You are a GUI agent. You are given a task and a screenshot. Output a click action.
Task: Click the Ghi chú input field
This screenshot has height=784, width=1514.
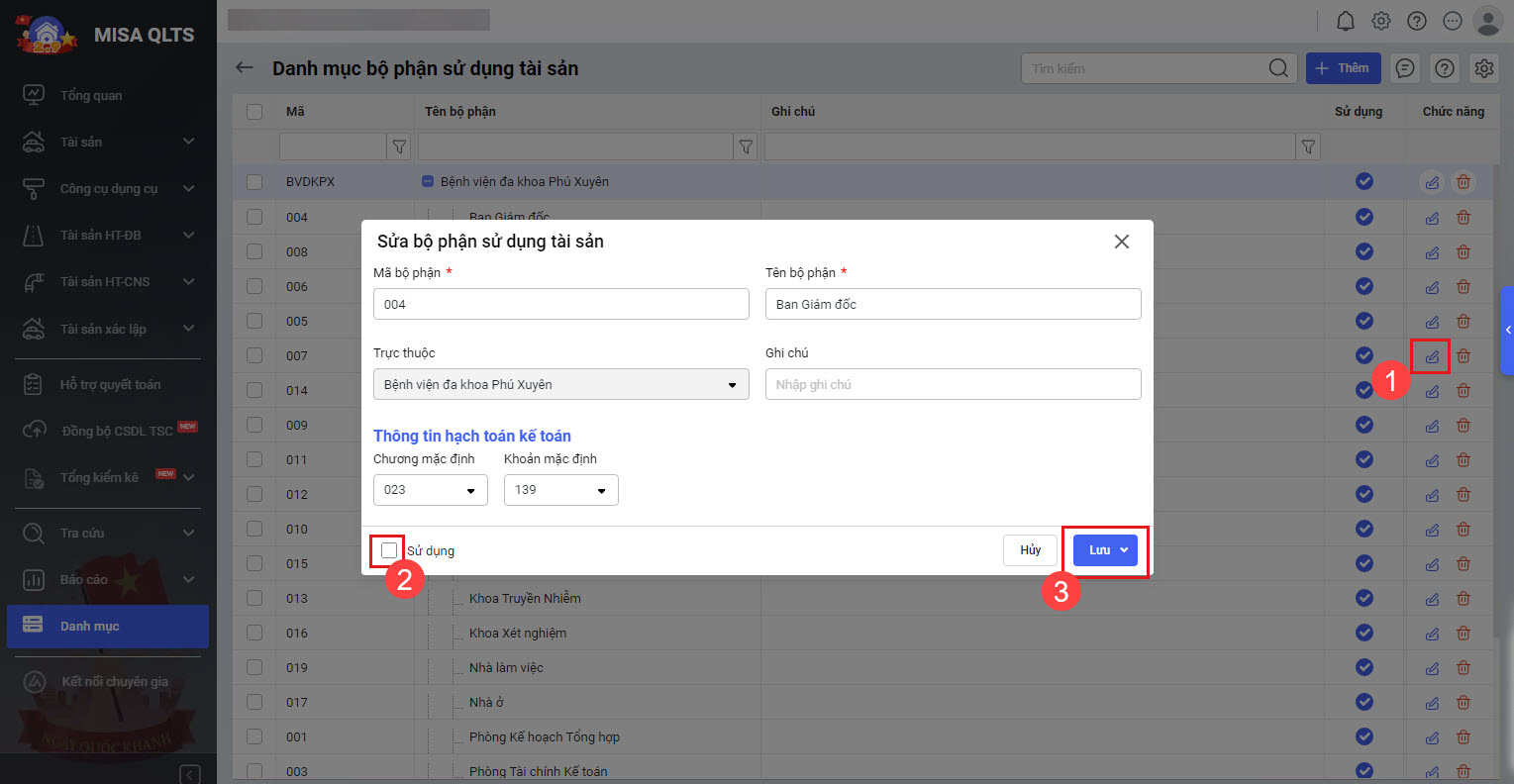[x=953, y=384]
